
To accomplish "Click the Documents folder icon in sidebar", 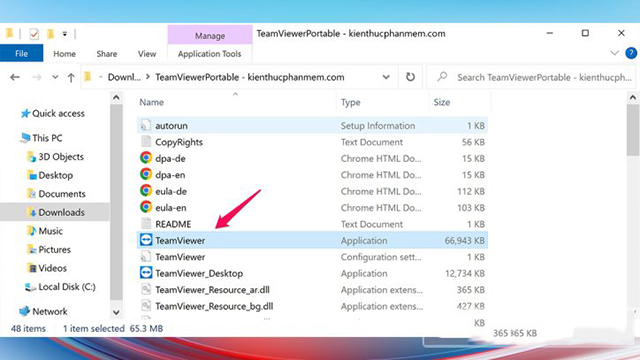I will [31, 193].
